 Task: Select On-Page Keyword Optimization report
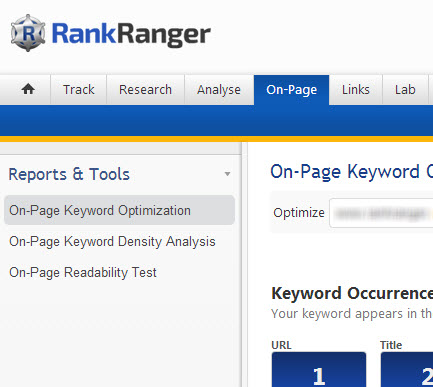point(119,210)
